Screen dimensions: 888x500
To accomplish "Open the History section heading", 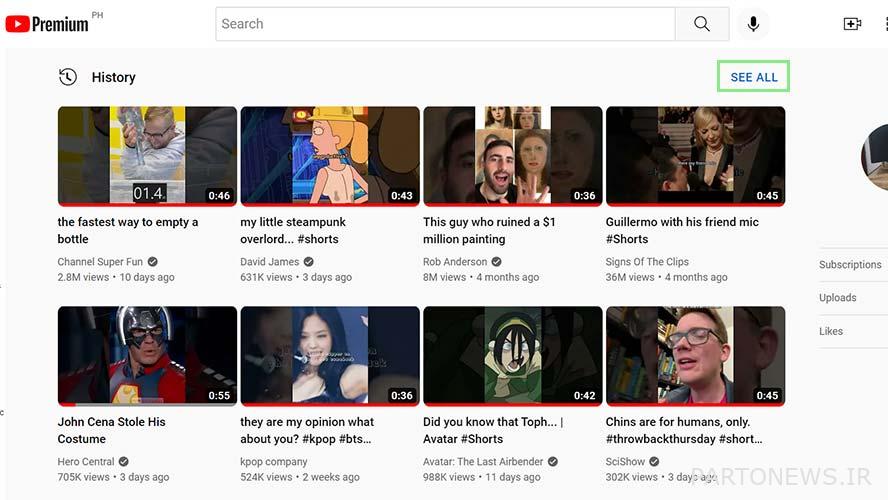I will (x=114, y=77).
